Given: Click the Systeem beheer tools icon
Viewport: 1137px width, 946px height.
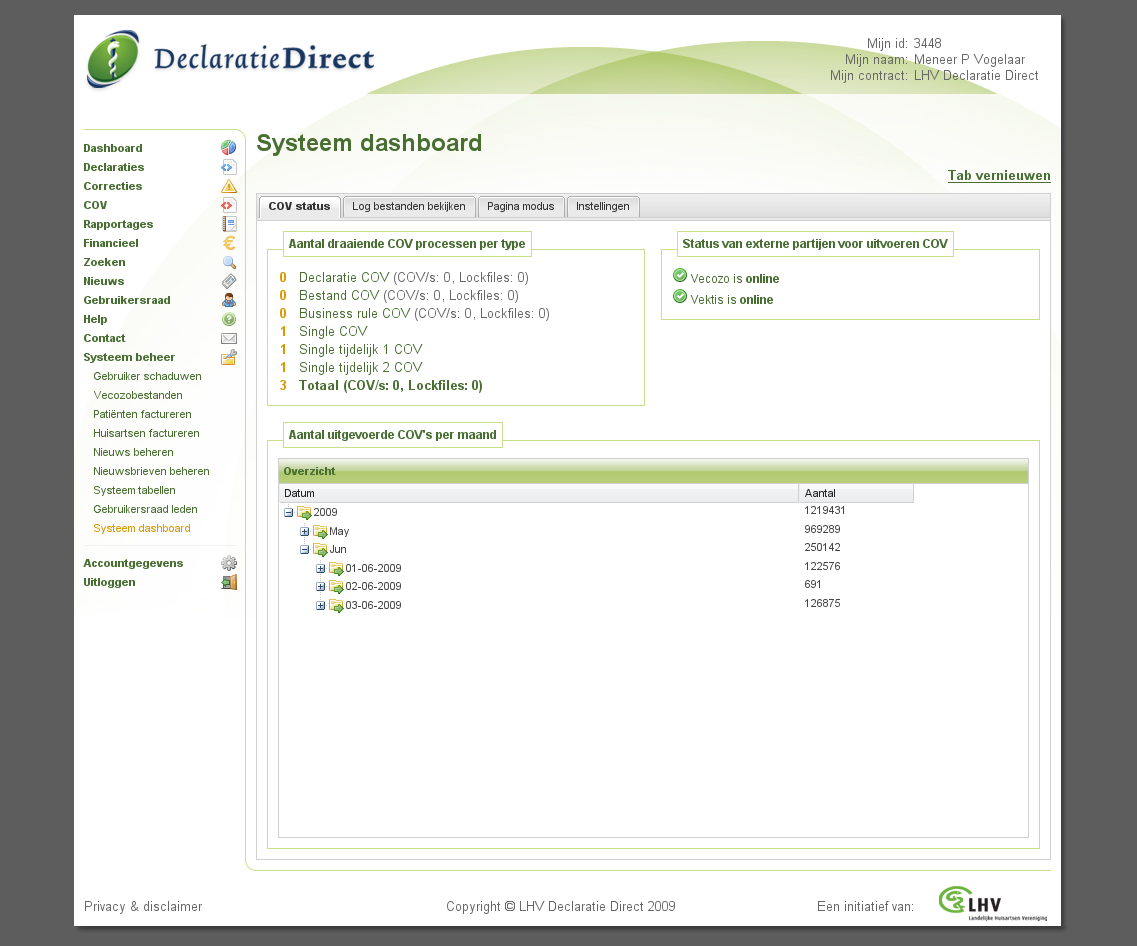Looking at the screenshot, I should tap(228, 357).
